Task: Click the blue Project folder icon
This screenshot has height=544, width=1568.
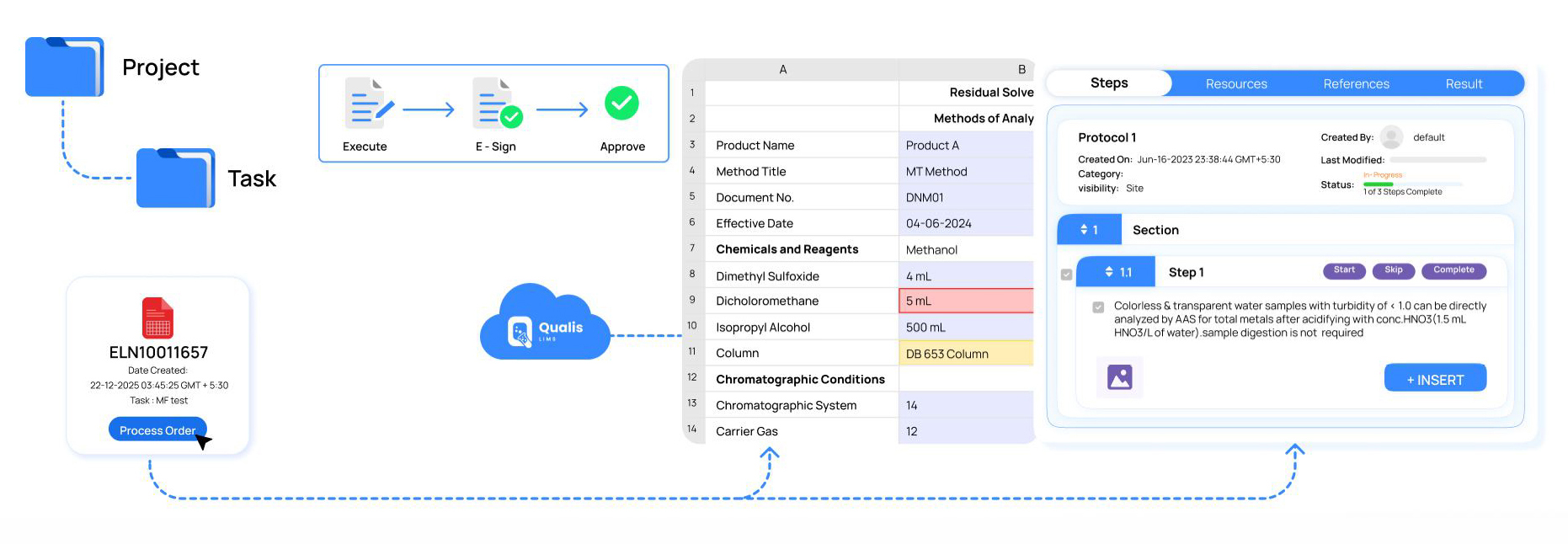Action: coord(64,67)
